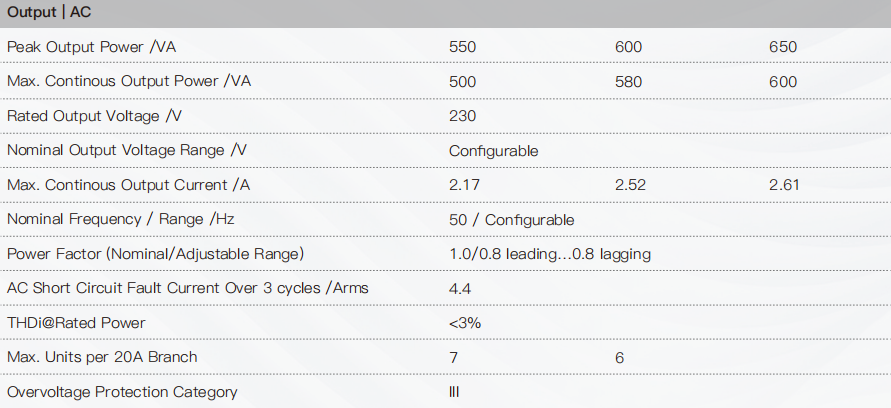The image size is (891, 408).
Task: Select the THDi@Rated Power label
Action: tap(76, 323)
